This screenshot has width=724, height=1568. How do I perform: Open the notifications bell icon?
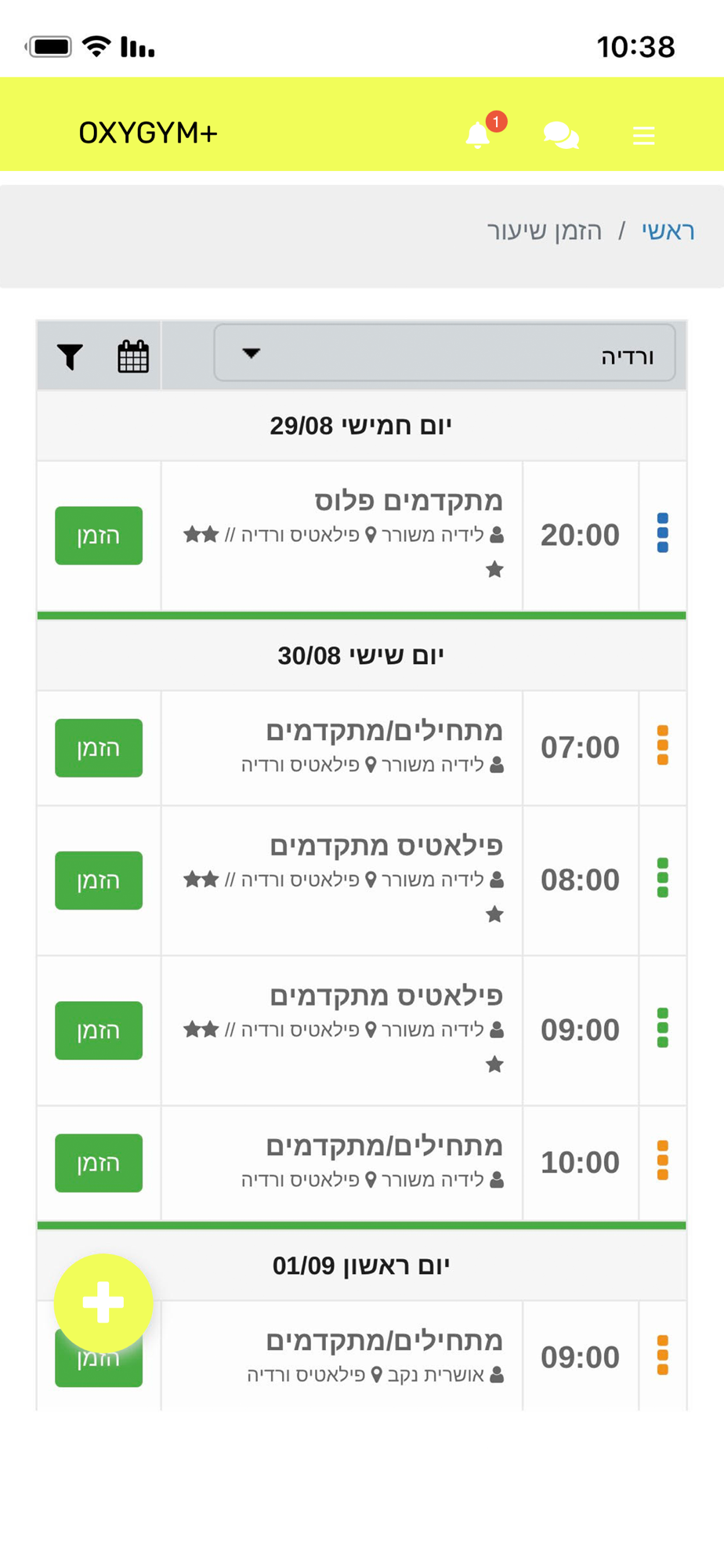point(477,135)
